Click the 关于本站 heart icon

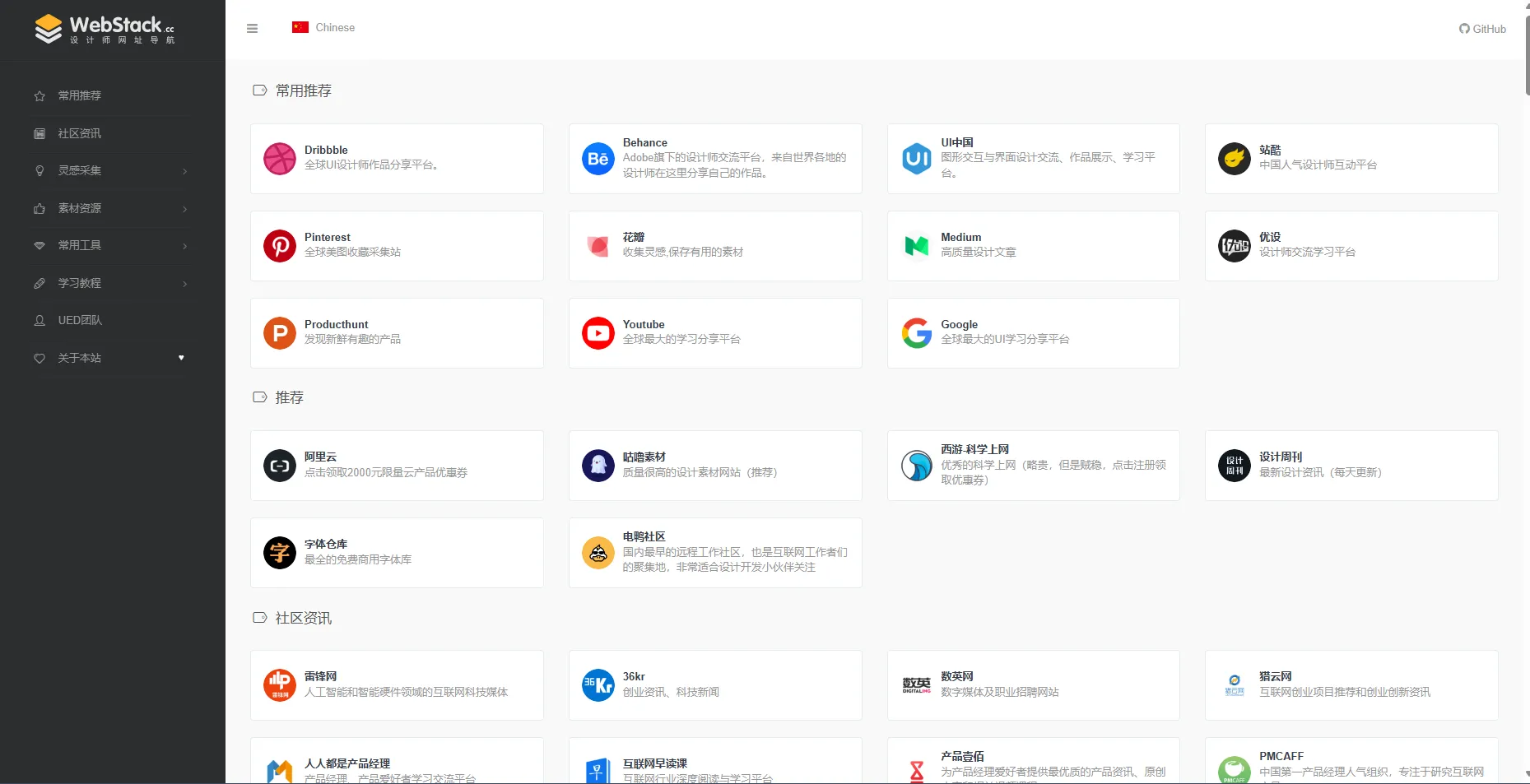(x=40, y=358)
